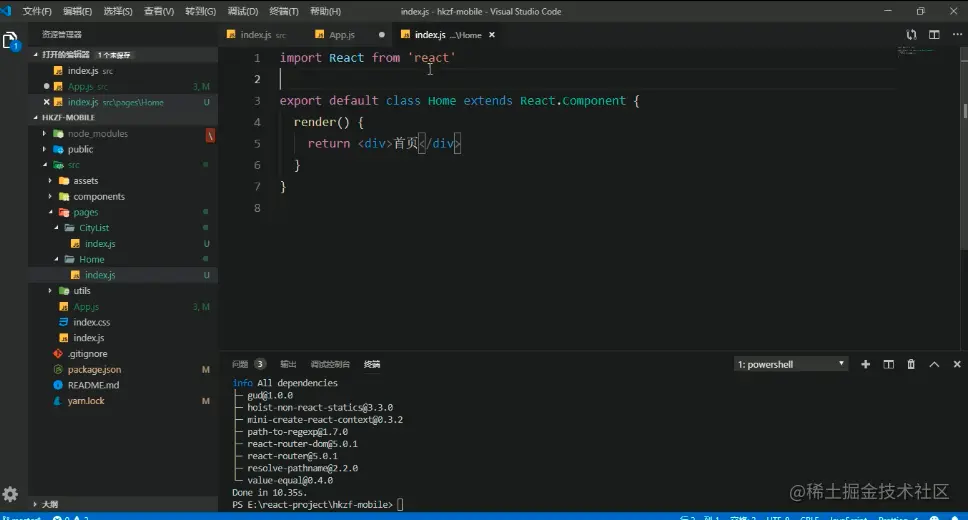The height and width of the screenshot is (520, 968).
Task: Expand the 大纲 outline section
Action: tap(35, 504)
